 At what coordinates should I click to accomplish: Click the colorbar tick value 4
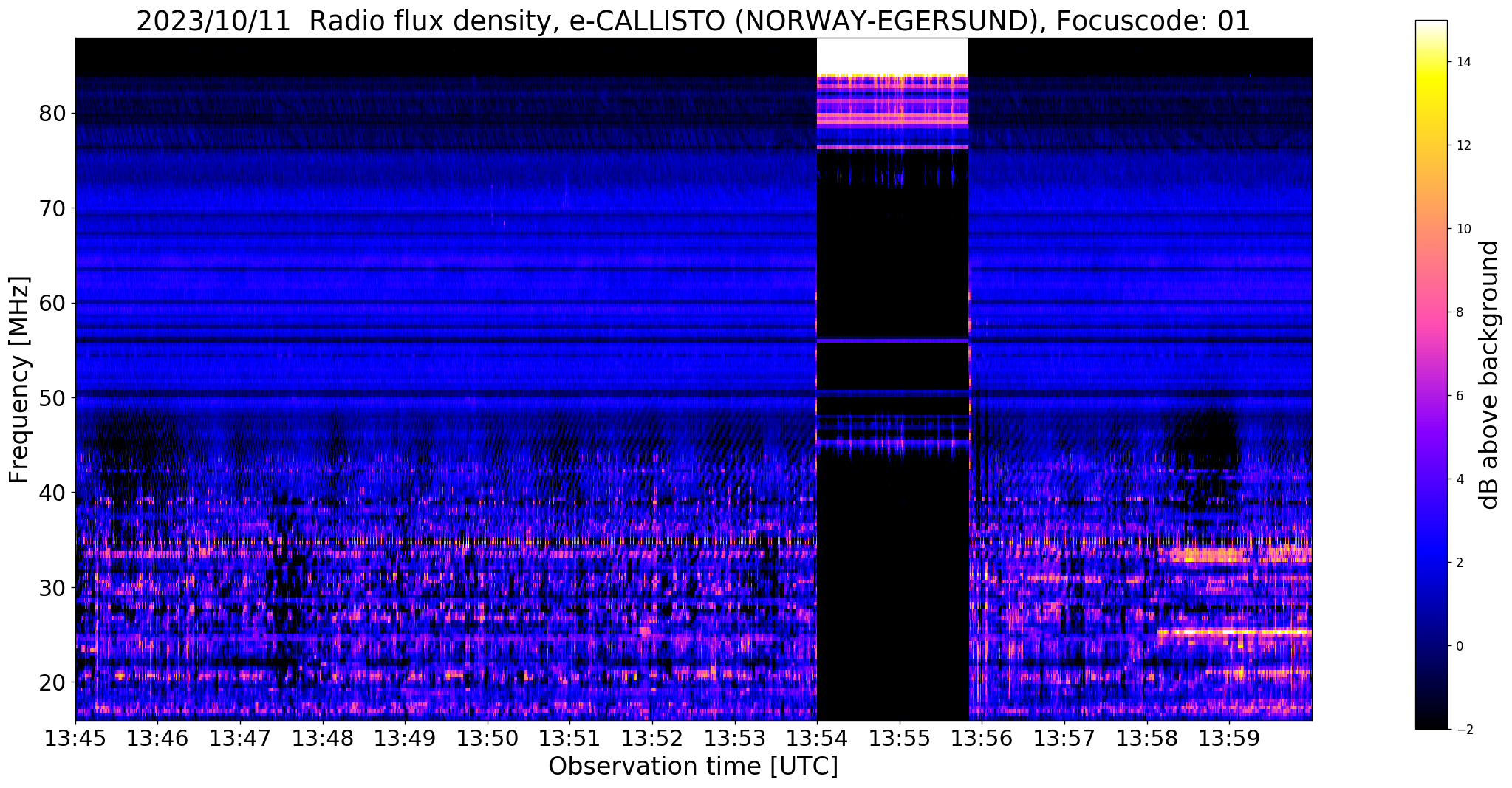1460,479
